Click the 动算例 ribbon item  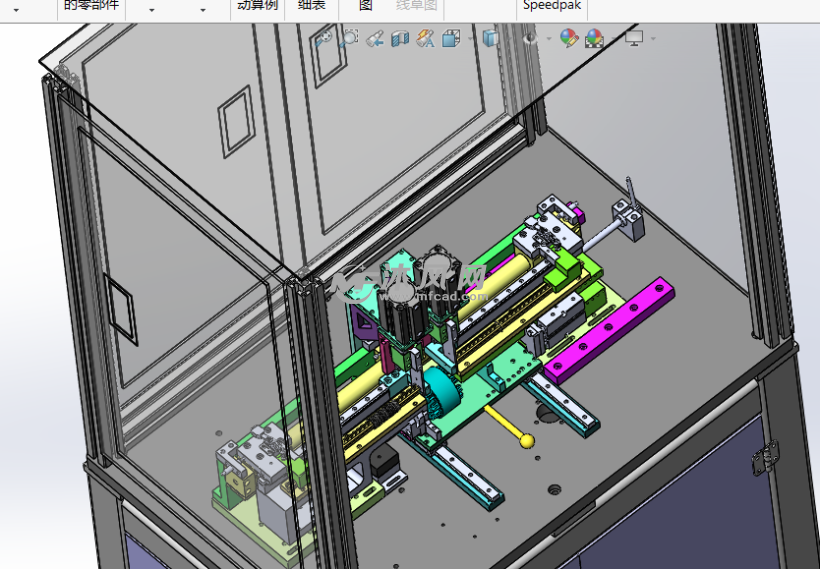257,5
